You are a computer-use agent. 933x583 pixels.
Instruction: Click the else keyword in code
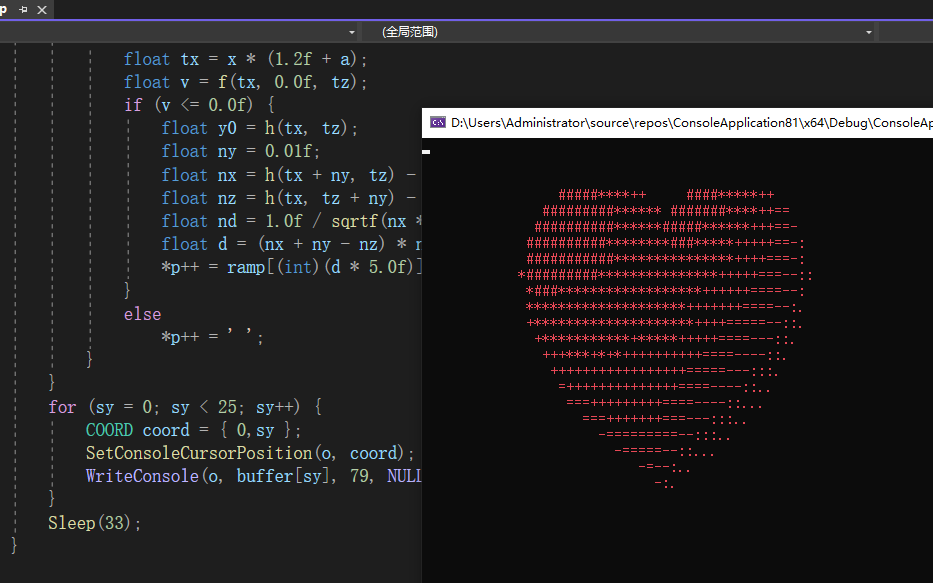tap(142, 314)
